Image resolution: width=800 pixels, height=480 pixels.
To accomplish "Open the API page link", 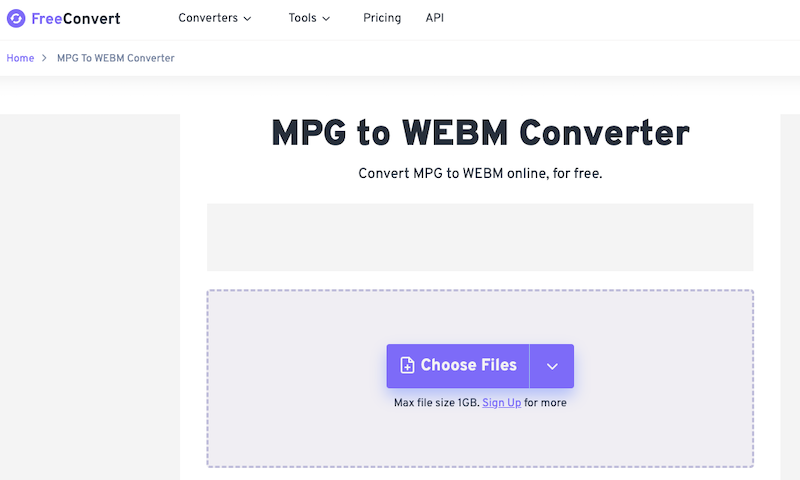I will (x=435, y=18).
